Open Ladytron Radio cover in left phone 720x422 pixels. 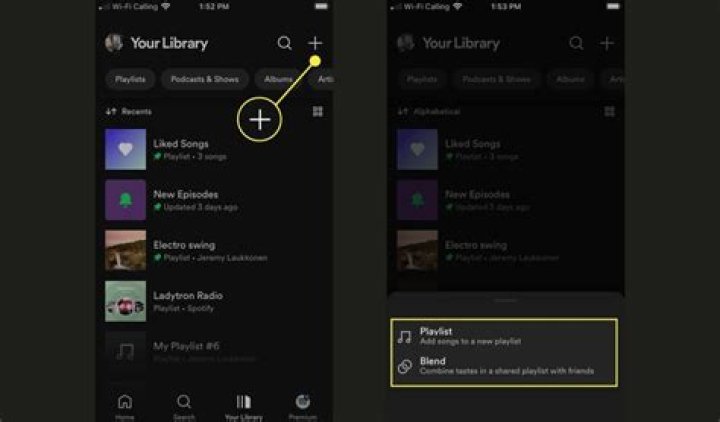[x=125, y=301]
